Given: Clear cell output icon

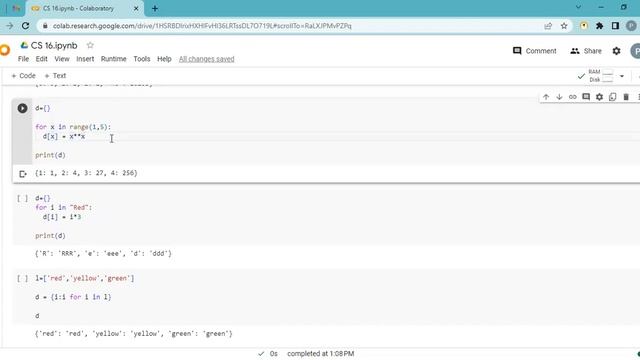Looking at the screenshot, I should click(x=23, y=174).
